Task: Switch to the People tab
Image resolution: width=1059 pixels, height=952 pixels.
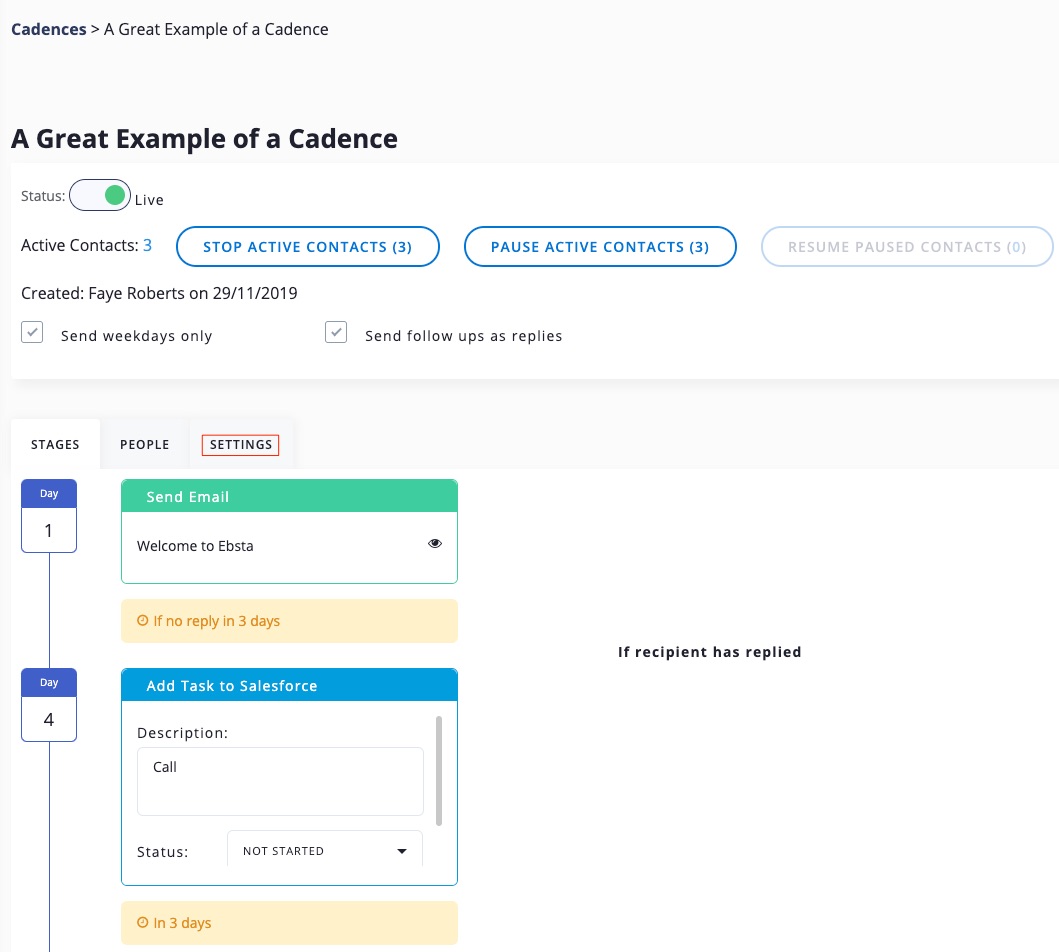Action: click(145, 444)
